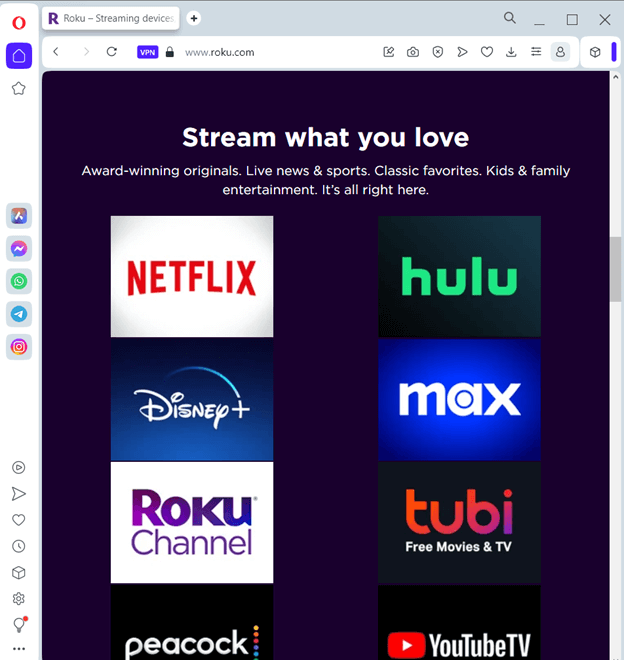Open the Roku Channel tile
The height and width of the screenshot is (660, 624).
(192, 522)
